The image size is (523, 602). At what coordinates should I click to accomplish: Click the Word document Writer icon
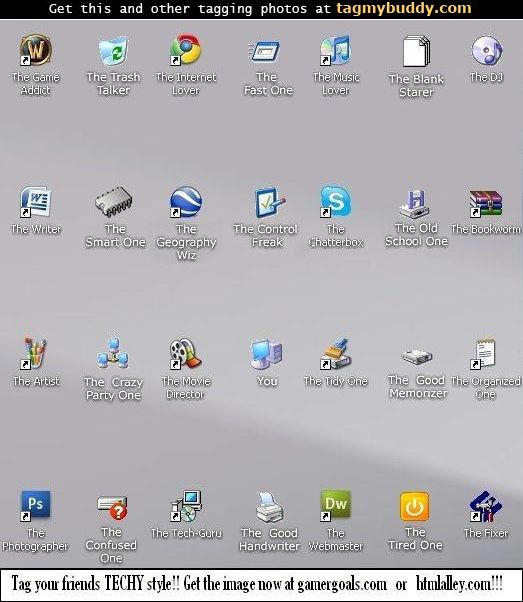click(35, 202)
